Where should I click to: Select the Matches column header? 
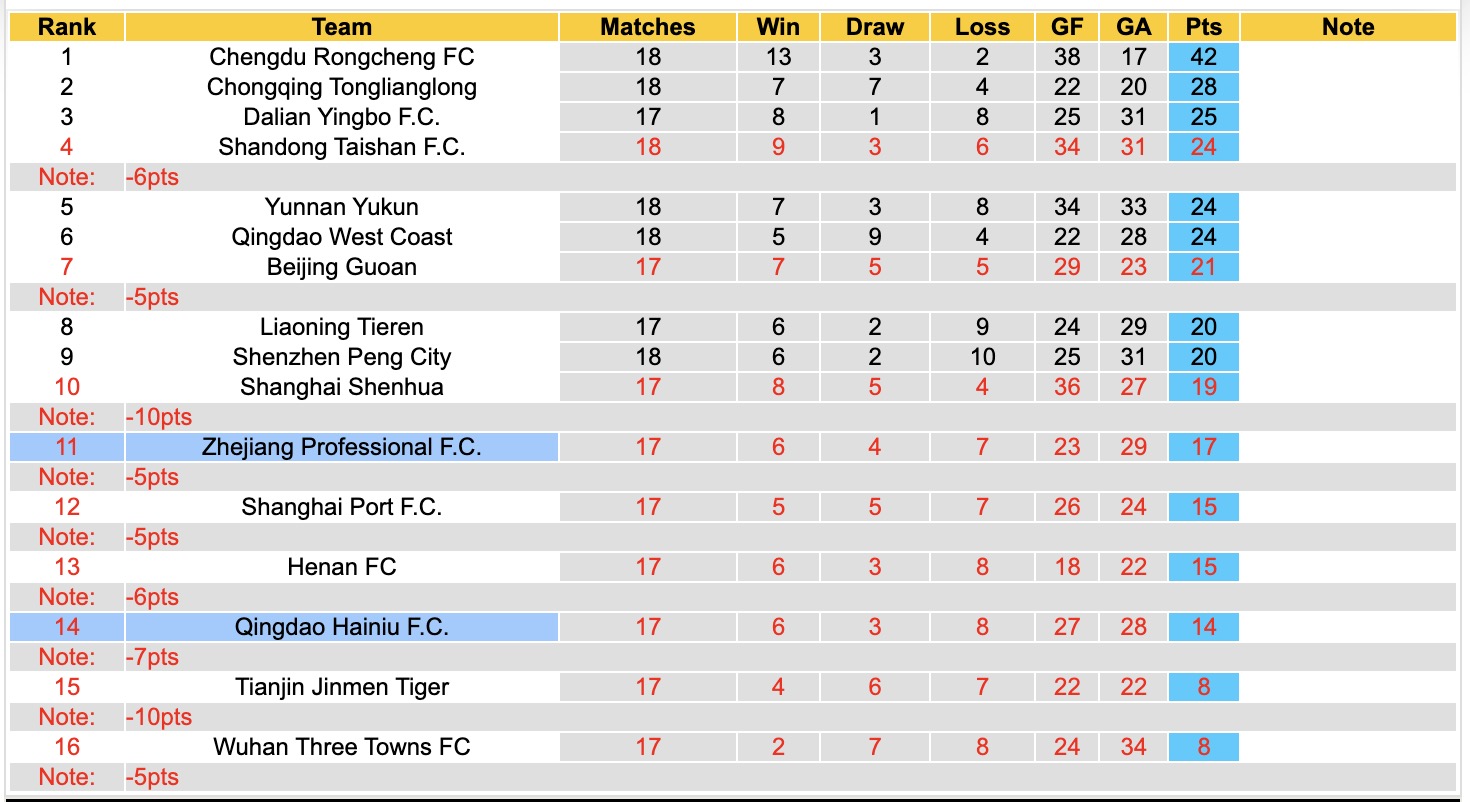648,27
